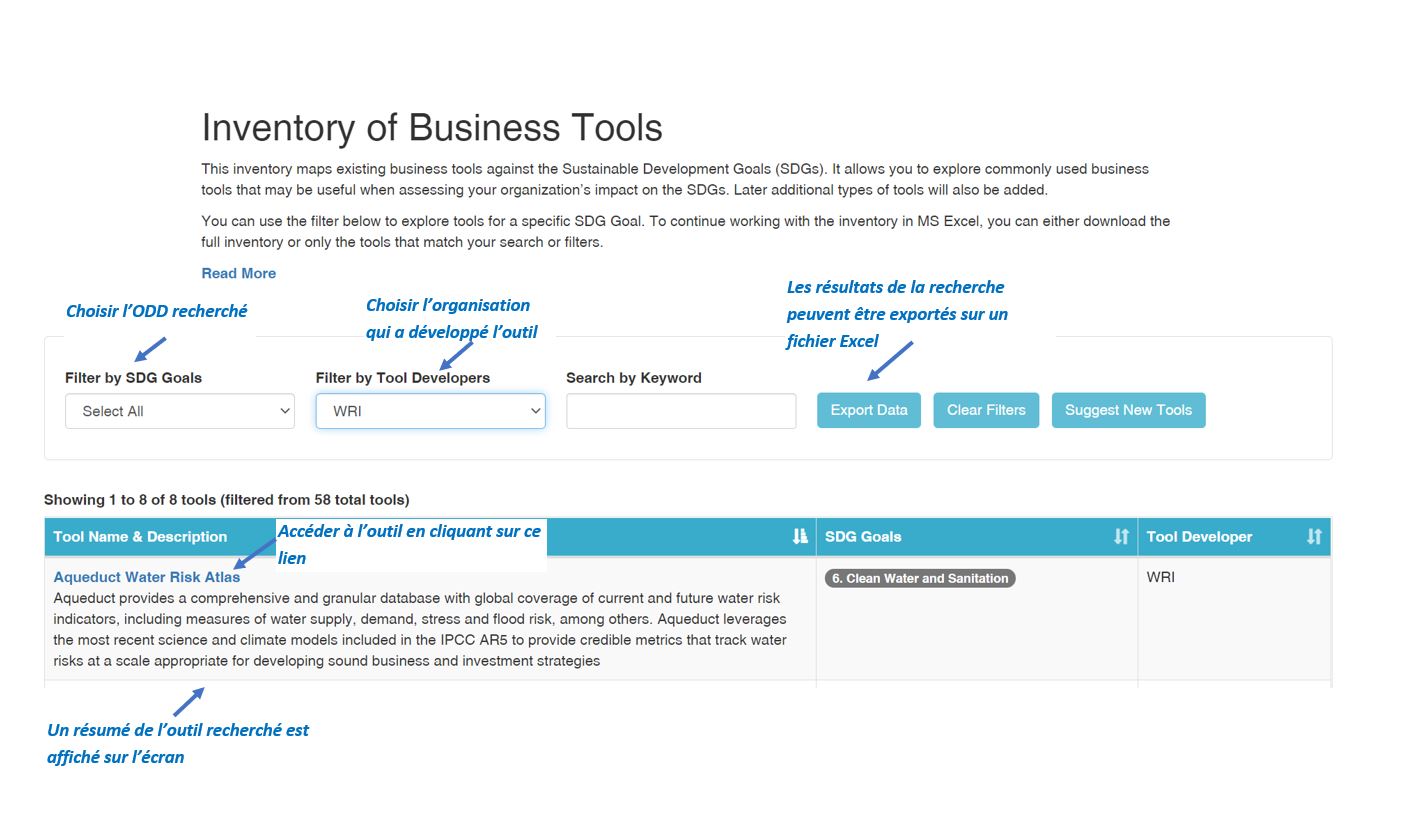The height and width of the screenshot is (818, 1417).
Task: Click the Tool Developer column sort icon
Action: tap(1314, 537)
